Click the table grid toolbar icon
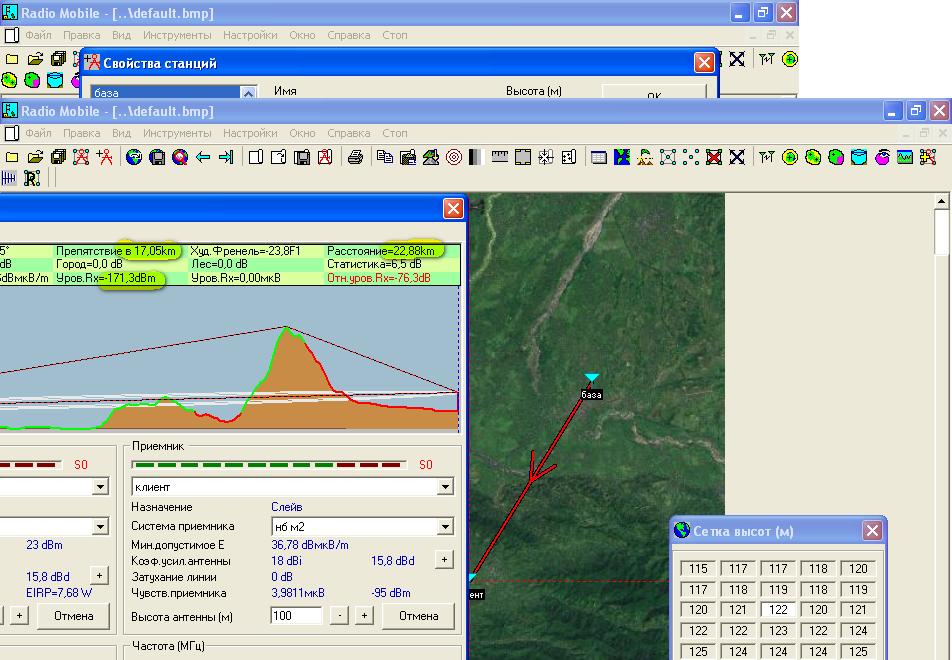This screenshot has width=952, height=660. tap(599, 157)
